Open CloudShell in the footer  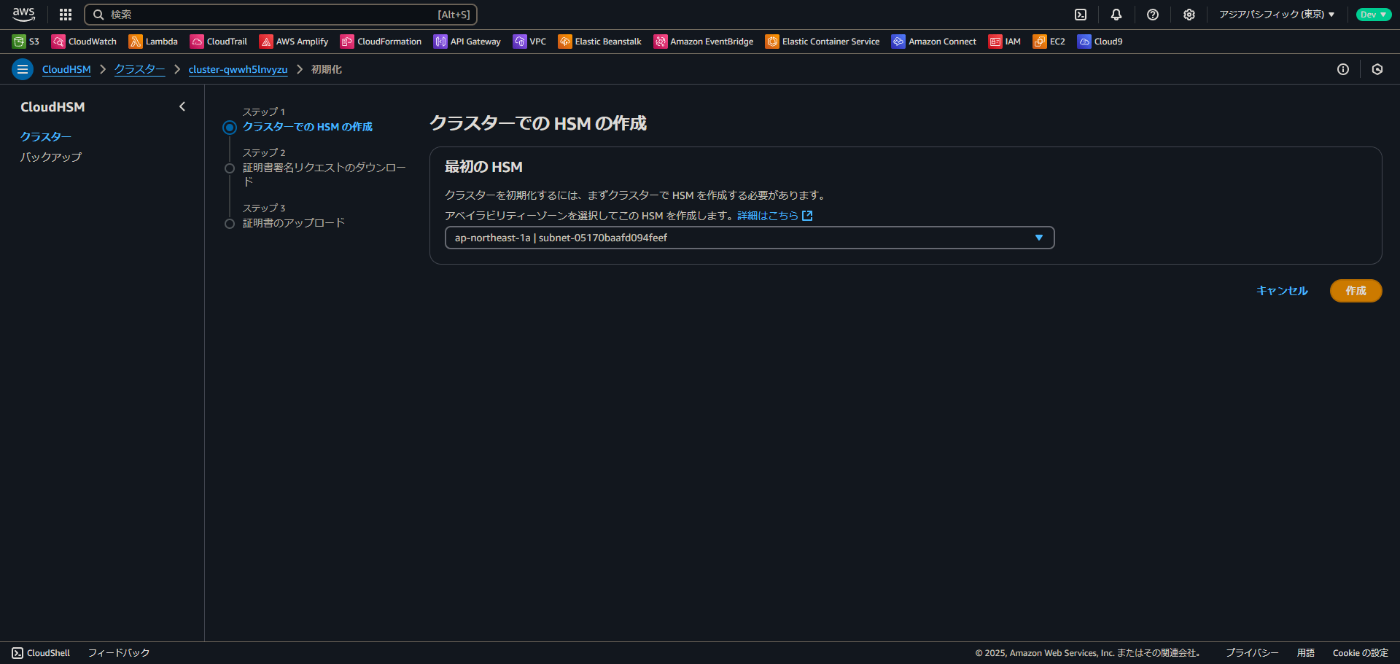pyautogui.click(x=41, y=653)
